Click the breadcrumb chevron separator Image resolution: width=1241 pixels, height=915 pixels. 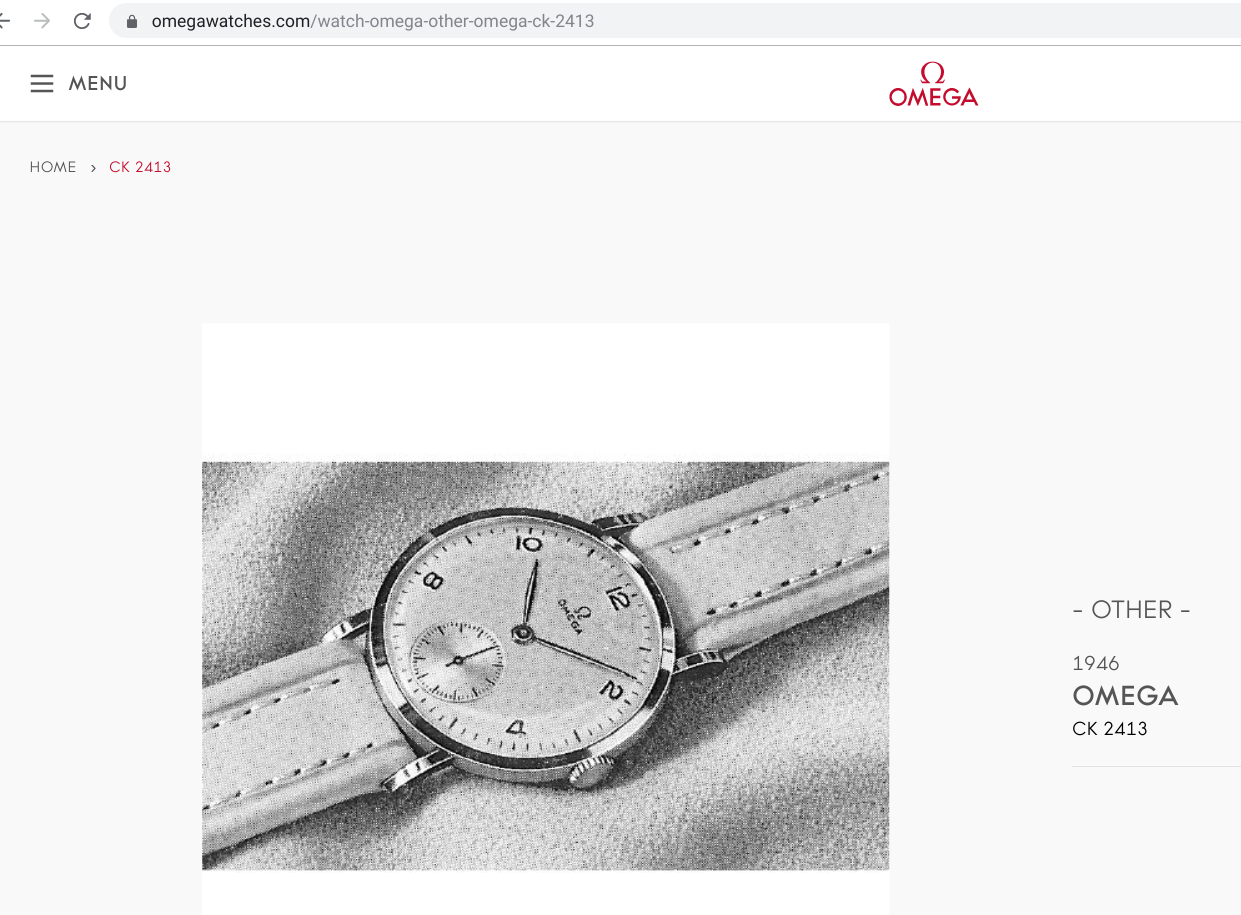click(x=93, y=167)
